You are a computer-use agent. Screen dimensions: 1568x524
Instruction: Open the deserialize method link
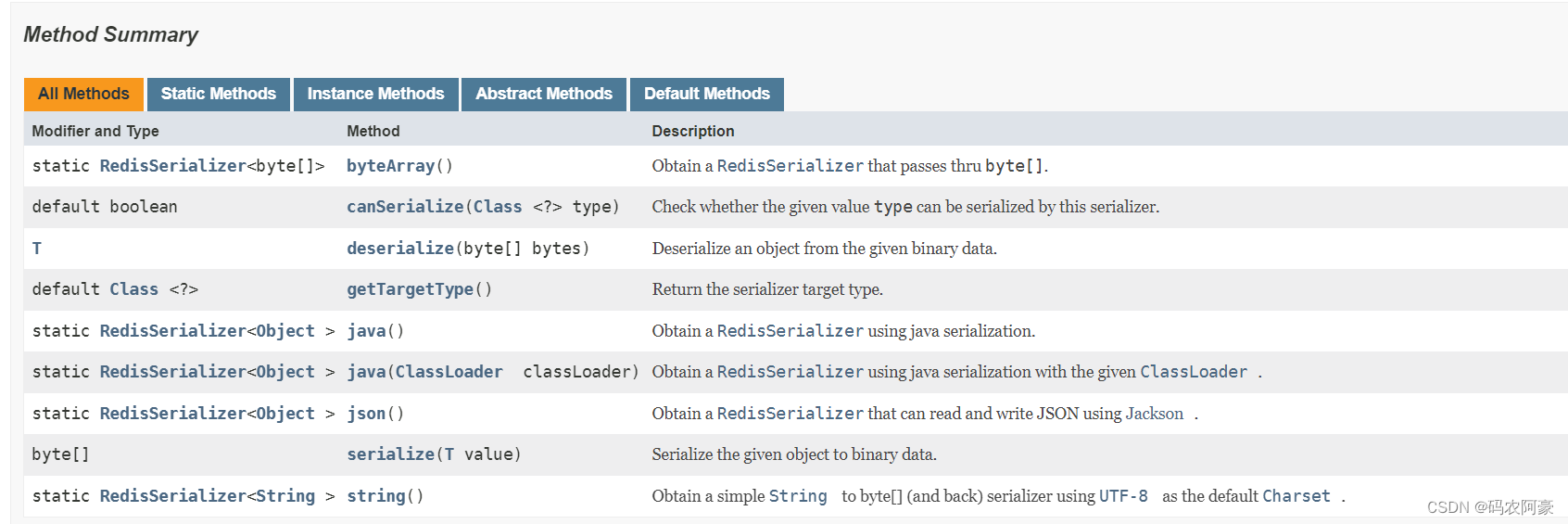click(399, 249)
